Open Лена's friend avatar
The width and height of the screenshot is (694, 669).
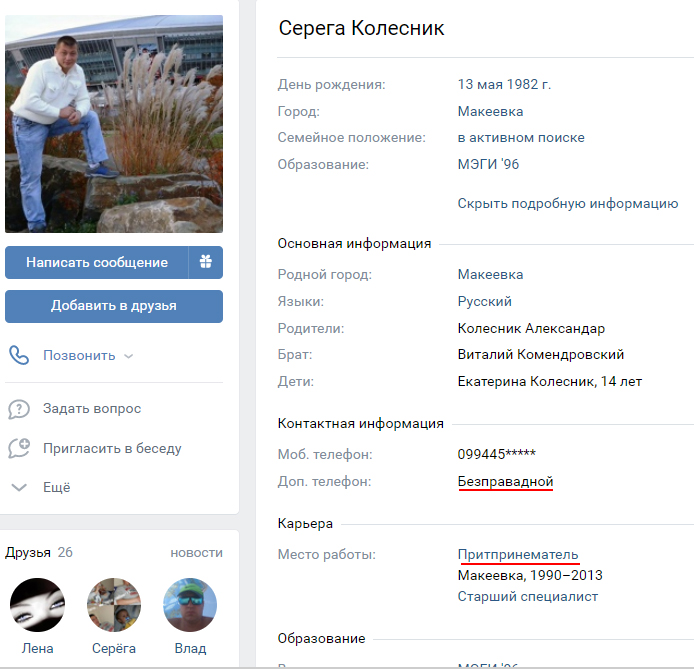tap(38, 605)
